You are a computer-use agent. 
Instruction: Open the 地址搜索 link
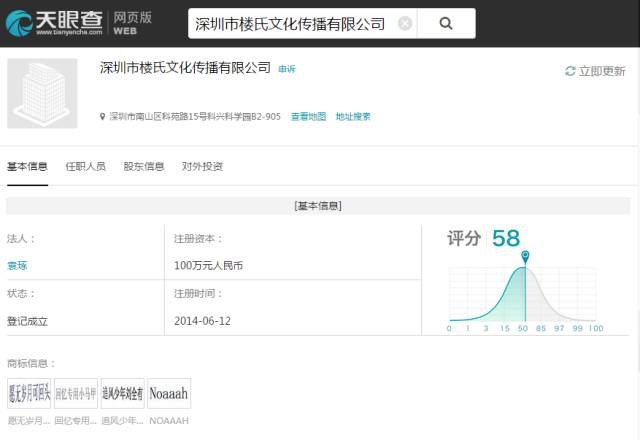pyautogui.click(x=353, y=116)
